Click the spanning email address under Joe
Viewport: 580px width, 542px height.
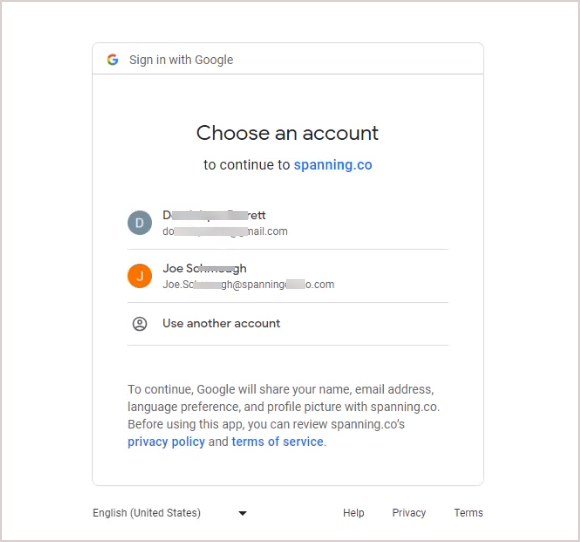click(249, 285)
